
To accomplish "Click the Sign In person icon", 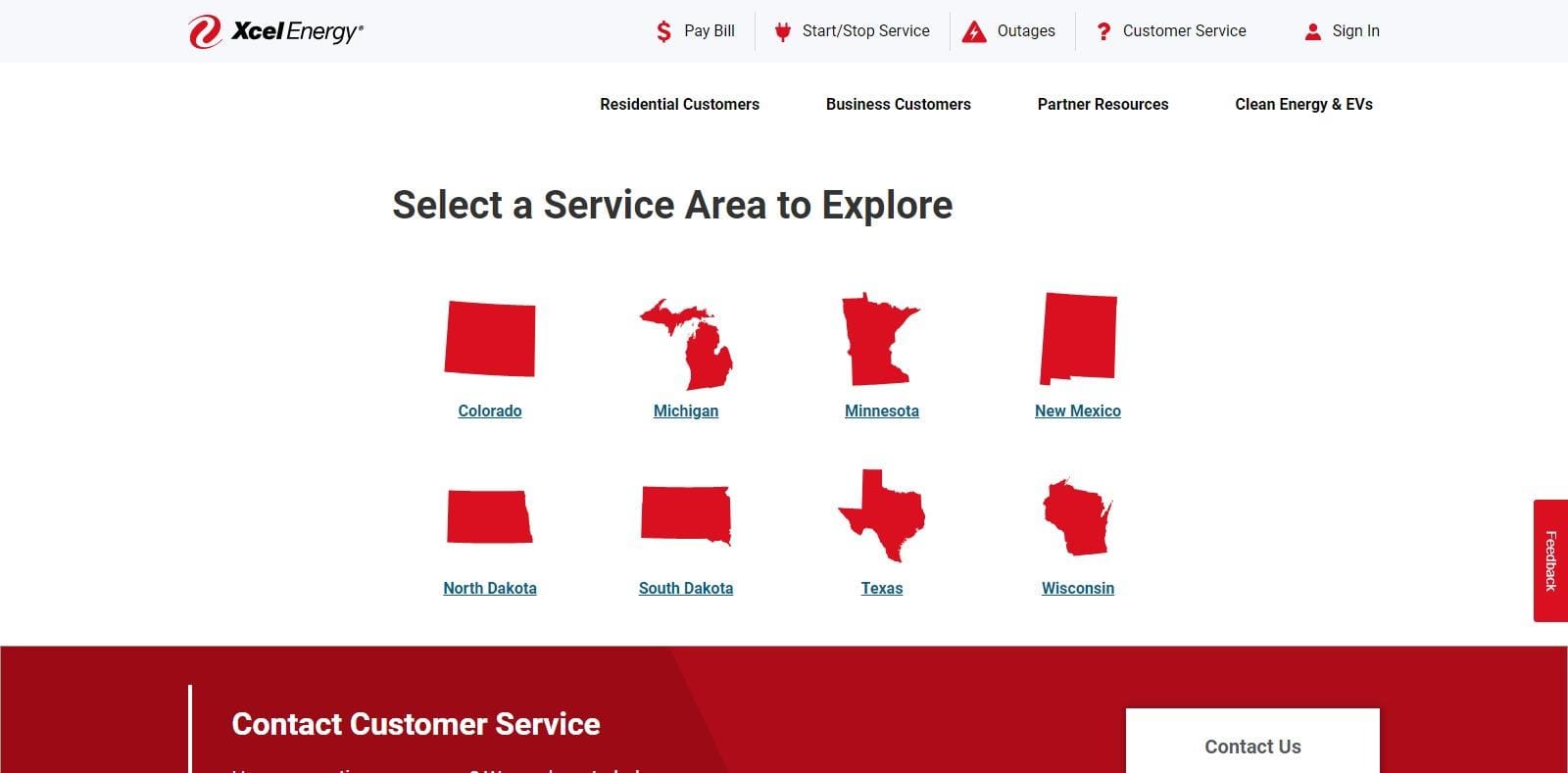I will coord(1313,31).
